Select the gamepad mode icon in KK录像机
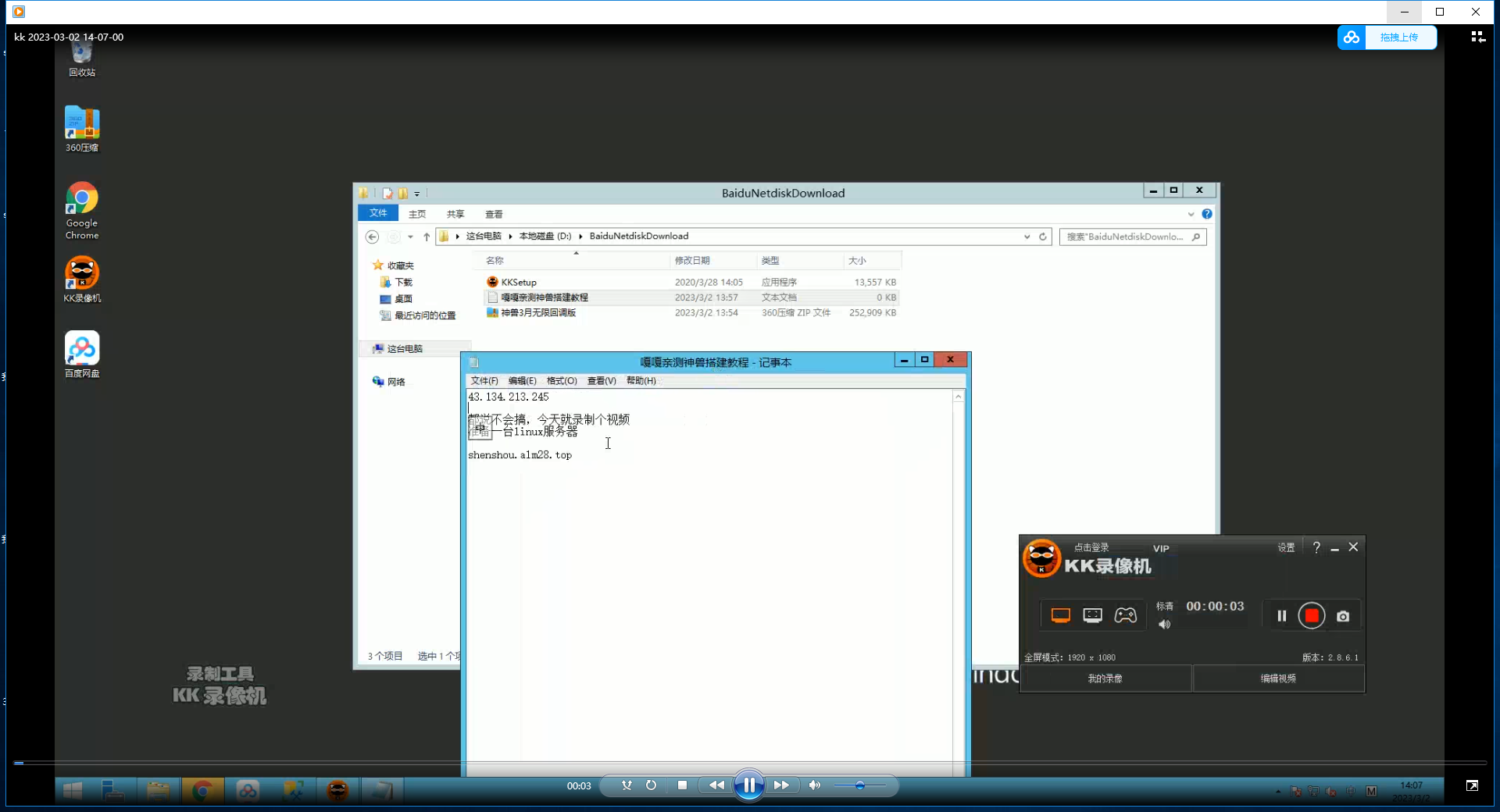Image resolution: width=1500 pixels, height=812 pixels. (1125, 615)
